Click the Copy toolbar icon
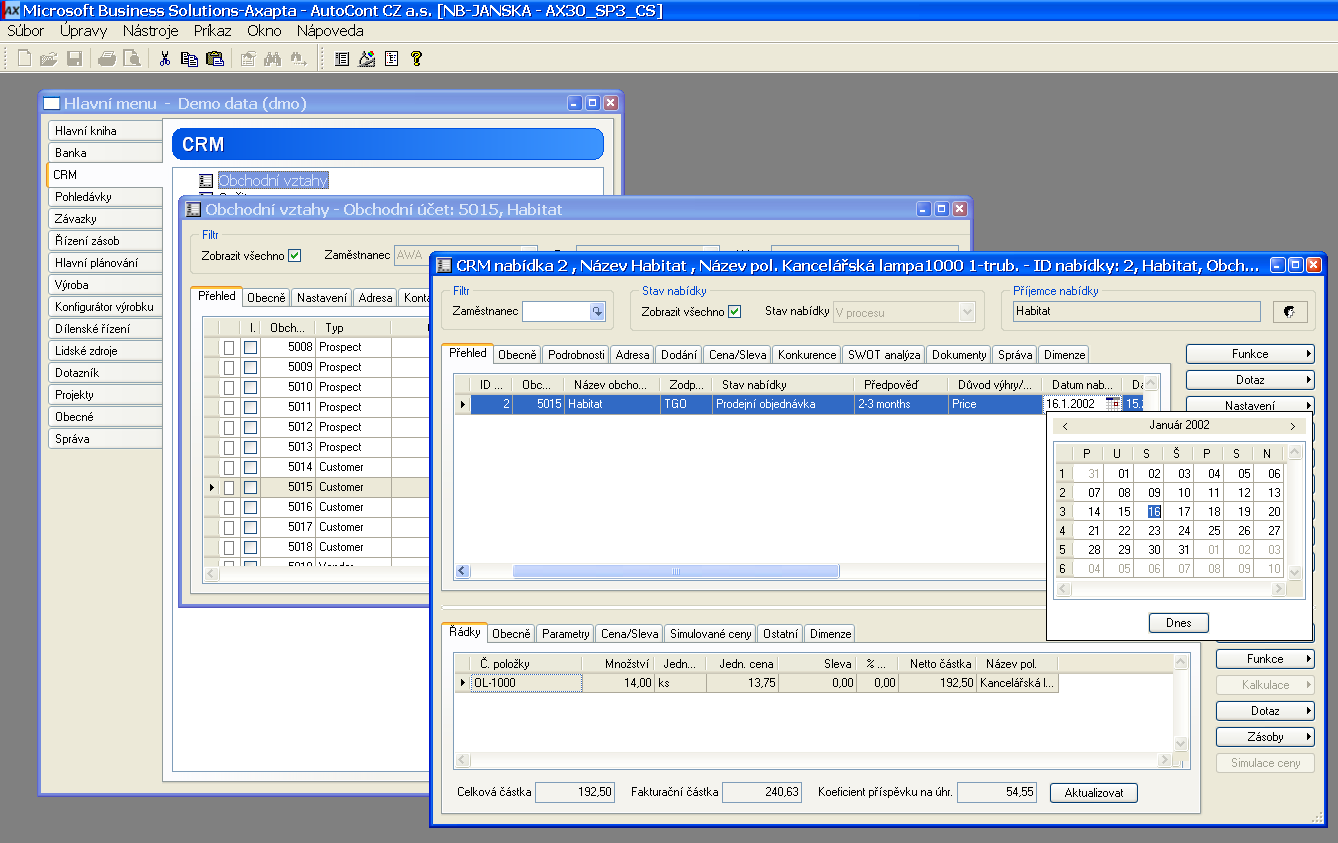The width and height of the screenshot is (1338, 843). [x=189, y=59]
